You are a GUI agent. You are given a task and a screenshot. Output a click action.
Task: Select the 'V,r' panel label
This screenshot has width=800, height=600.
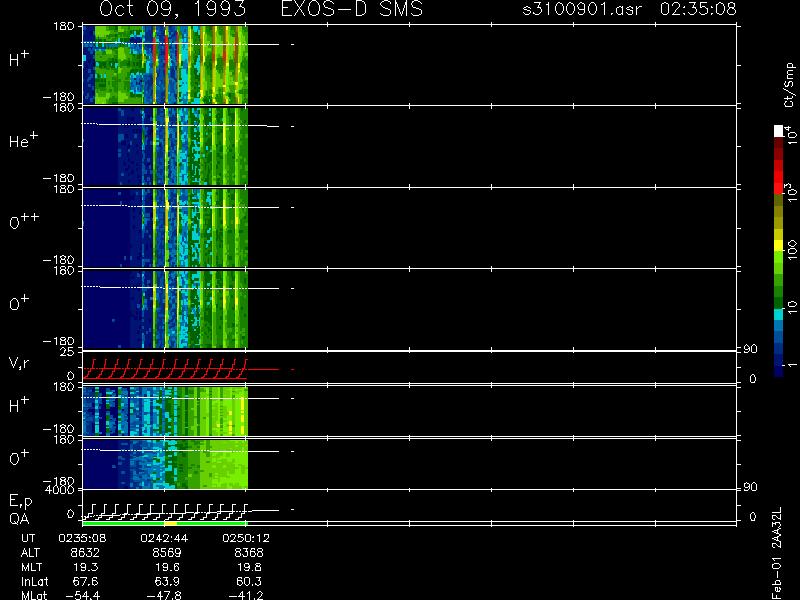point(19,363)
